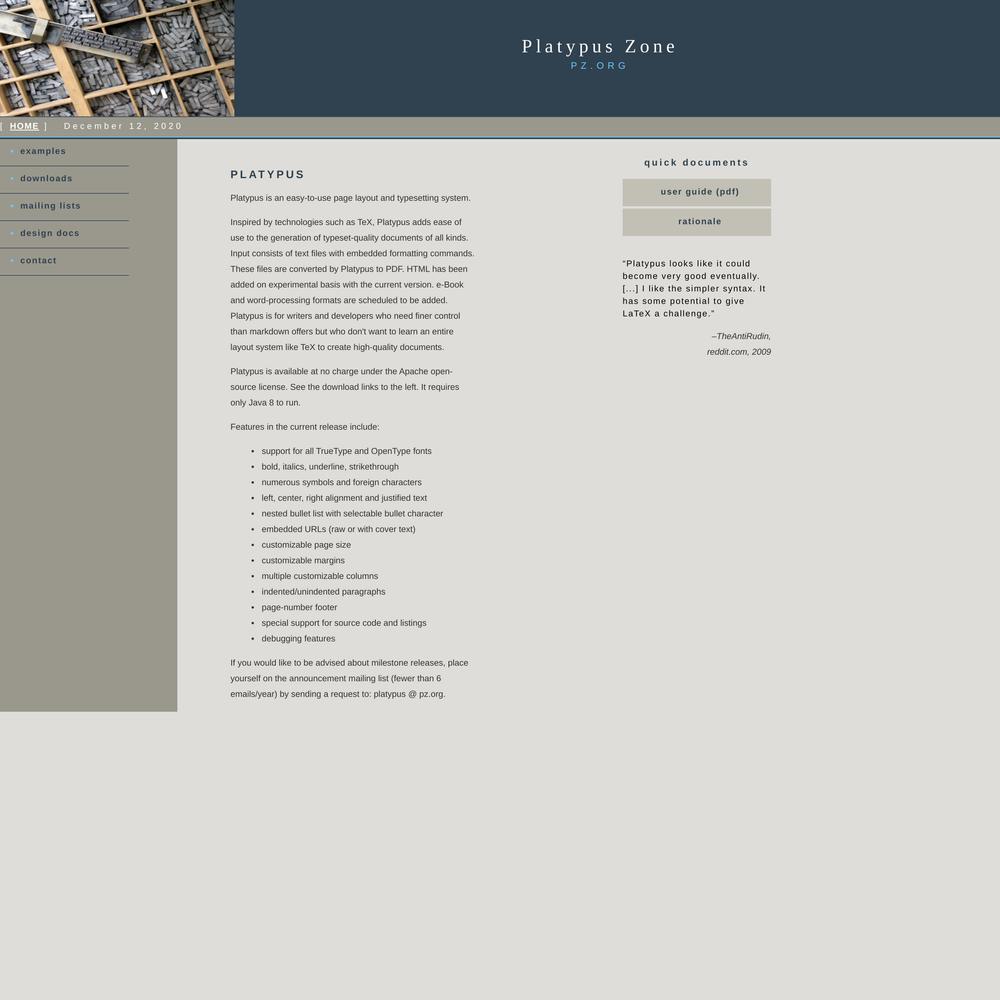The height and width of the screenshot is (1000, 1000).
Task: Click the 'Platypus looks like it could' quote
Action: click(694, 288)
